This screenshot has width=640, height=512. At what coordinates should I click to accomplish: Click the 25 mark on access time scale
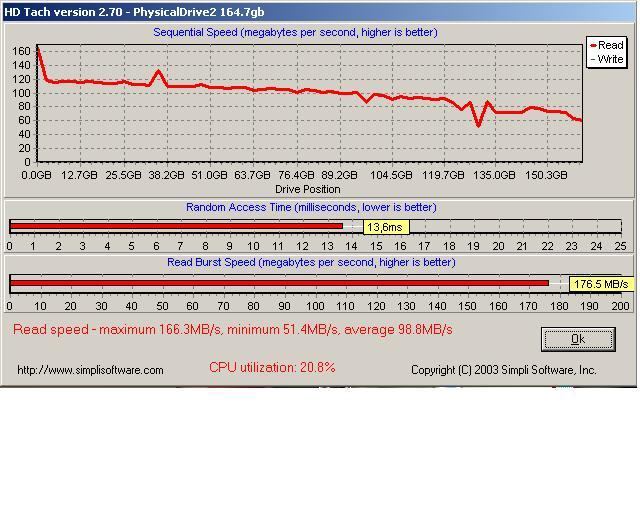tap(620, 246)
